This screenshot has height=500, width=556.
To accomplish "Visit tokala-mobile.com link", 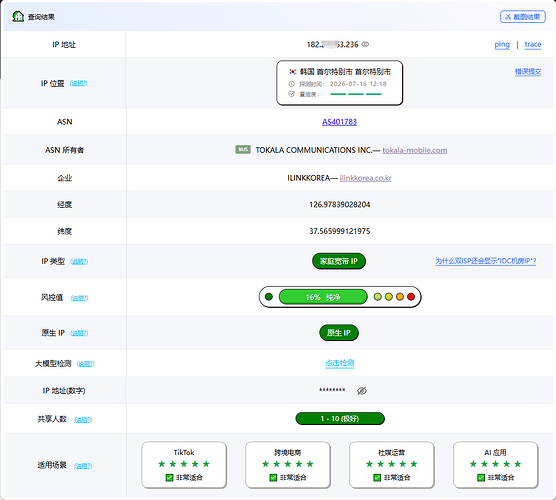I will coord(415,150).
